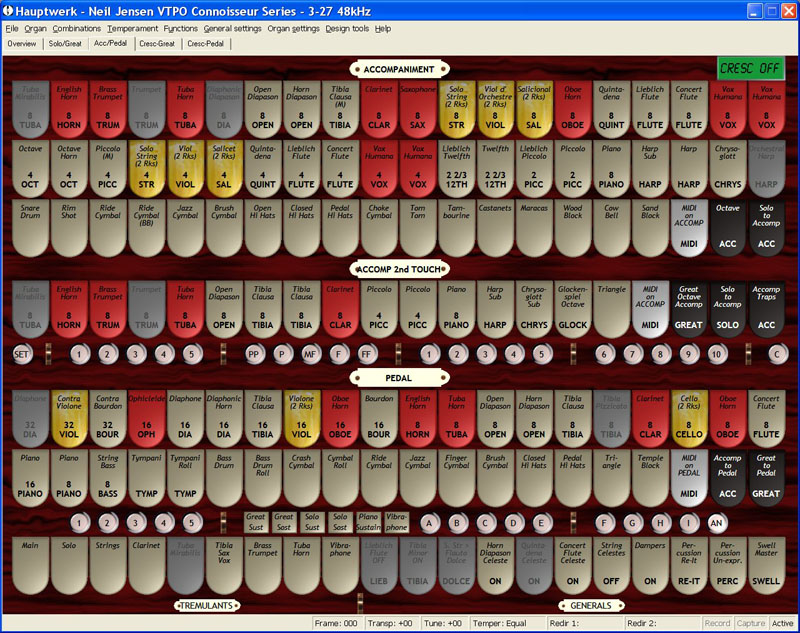Click the Great Sust button
This screenshot has width=800, height=633.
click(x=256, y=522)
